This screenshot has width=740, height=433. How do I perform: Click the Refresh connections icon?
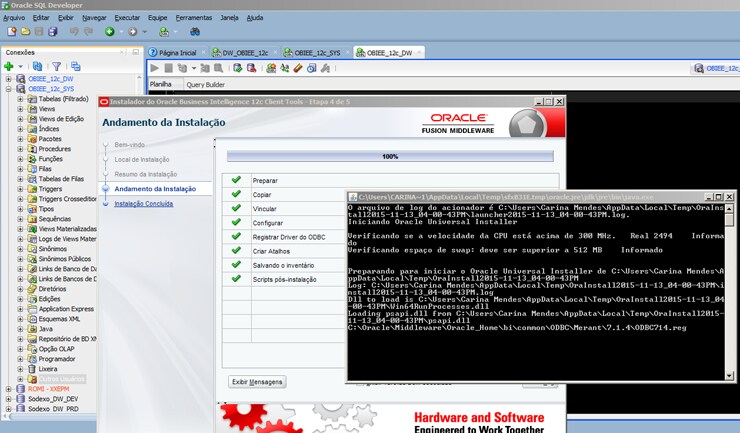click(37, 67)
